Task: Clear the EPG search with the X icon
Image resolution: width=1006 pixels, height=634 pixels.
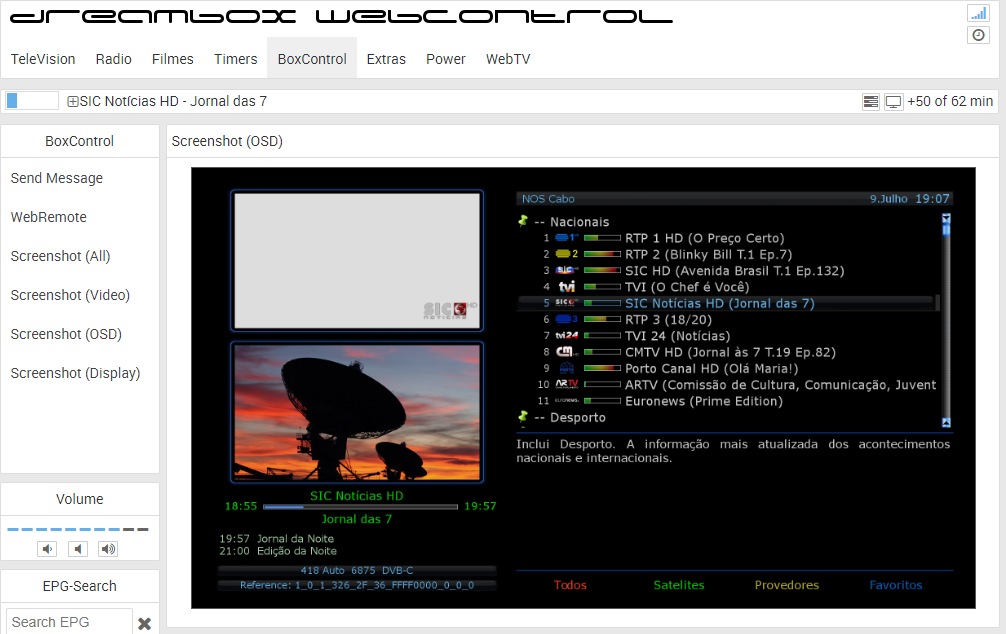Action: point(144,623)
